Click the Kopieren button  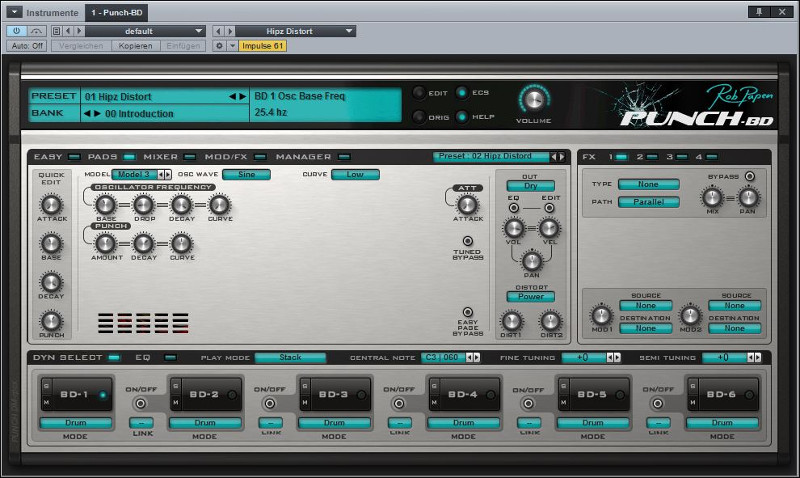(135, 46)
